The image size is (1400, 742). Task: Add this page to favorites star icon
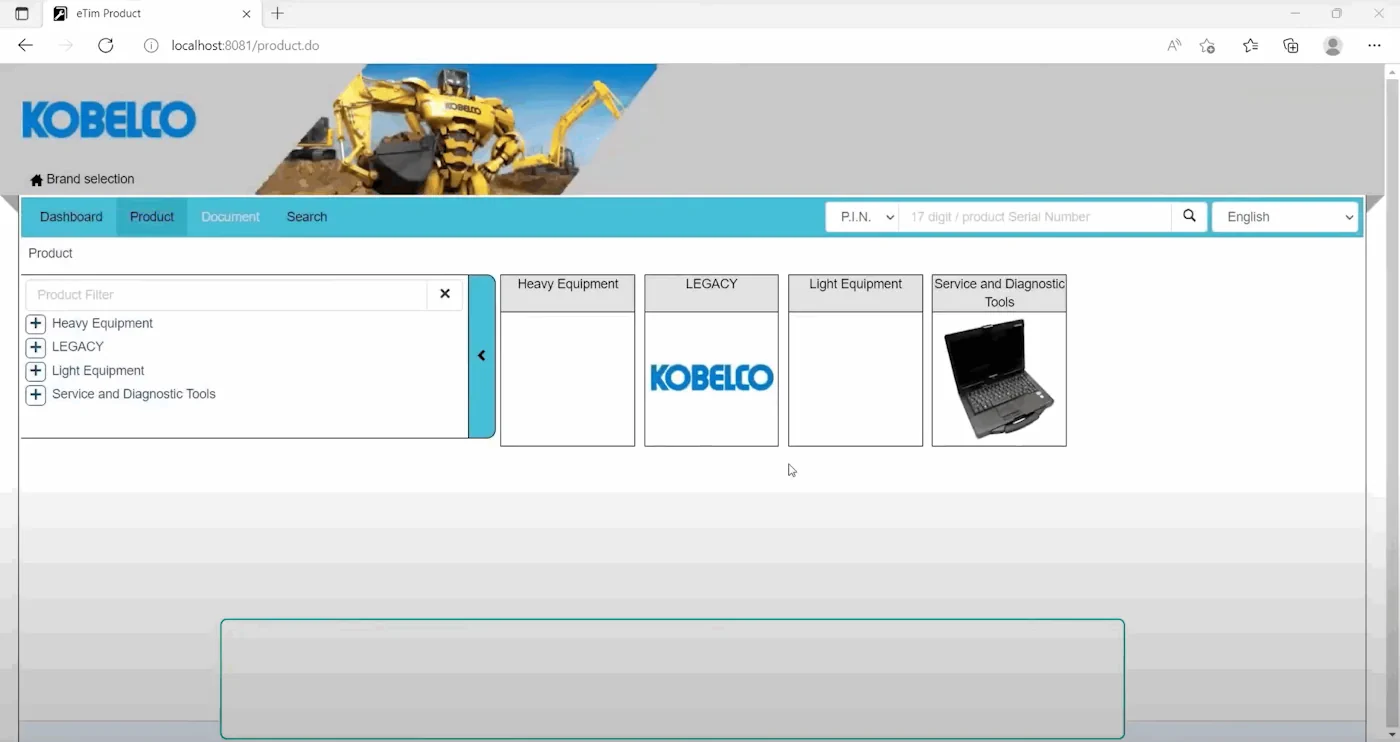(1207, 45)
